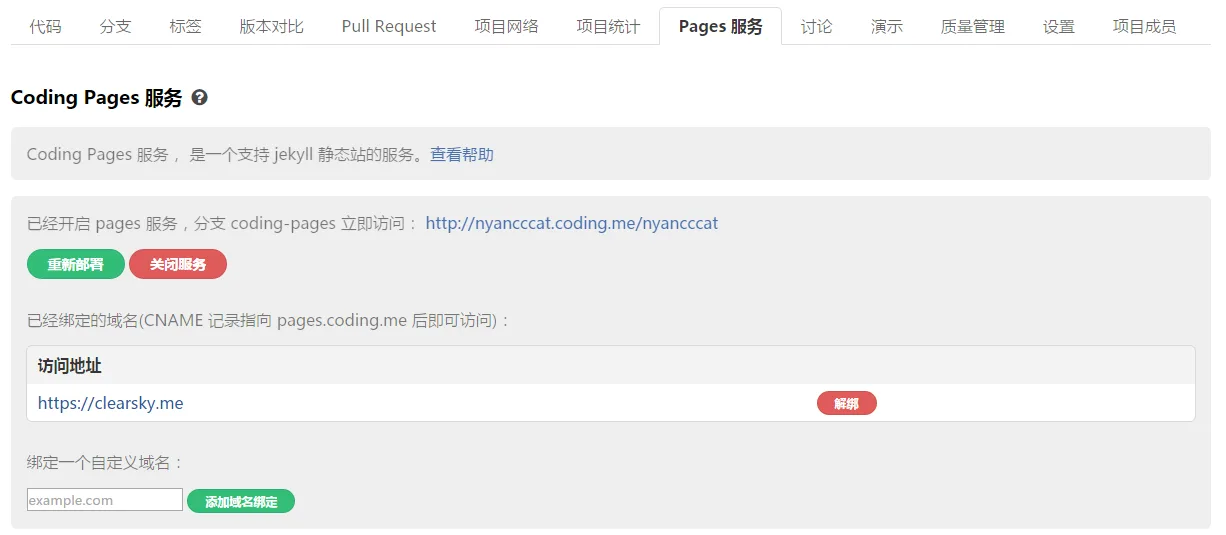Screen dimensions: 1226x535
Task: Open the 项目统计 tab
Action: click(608, 26)
